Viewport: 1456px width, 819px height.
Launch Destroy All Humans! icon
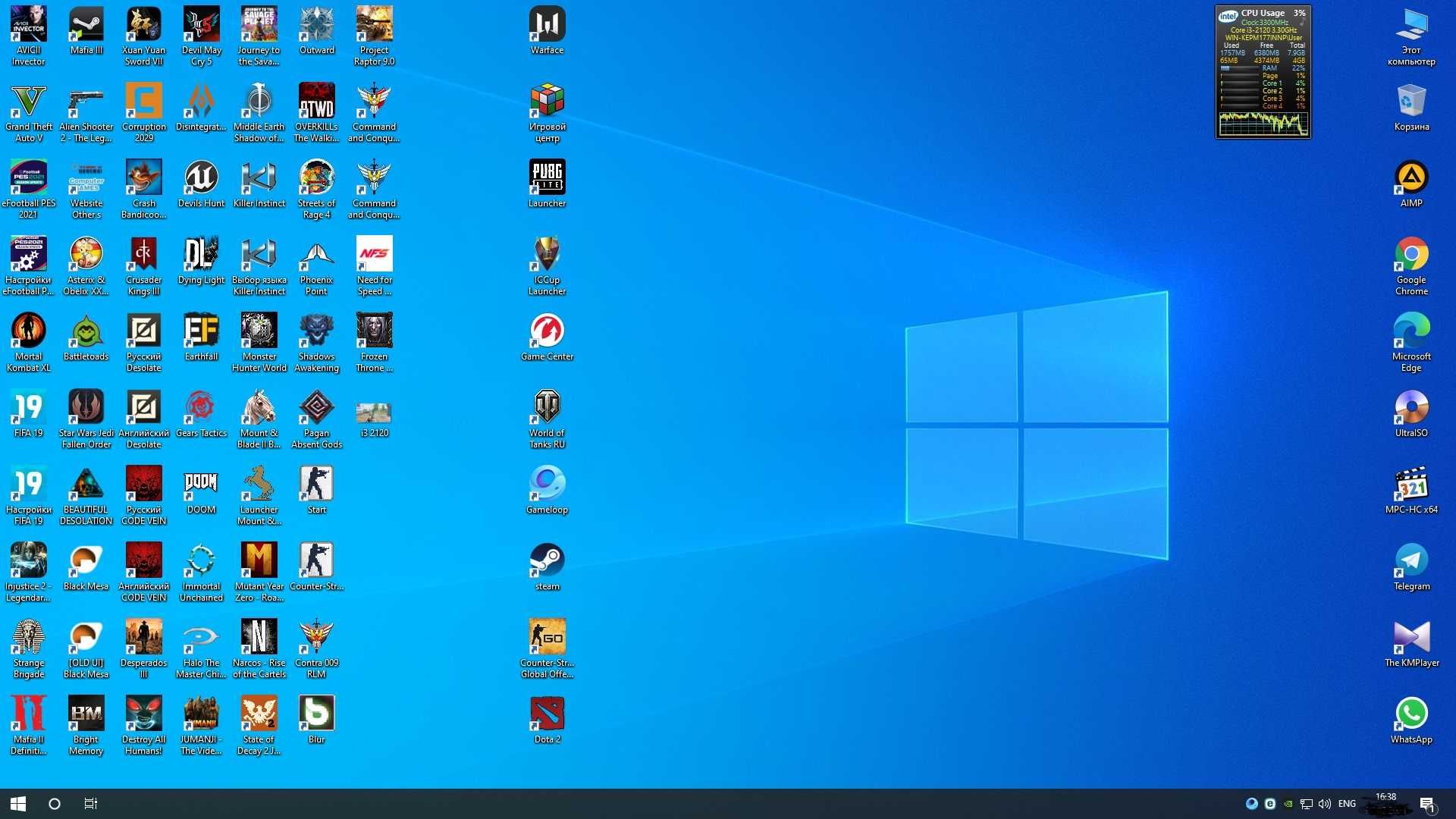144,725
